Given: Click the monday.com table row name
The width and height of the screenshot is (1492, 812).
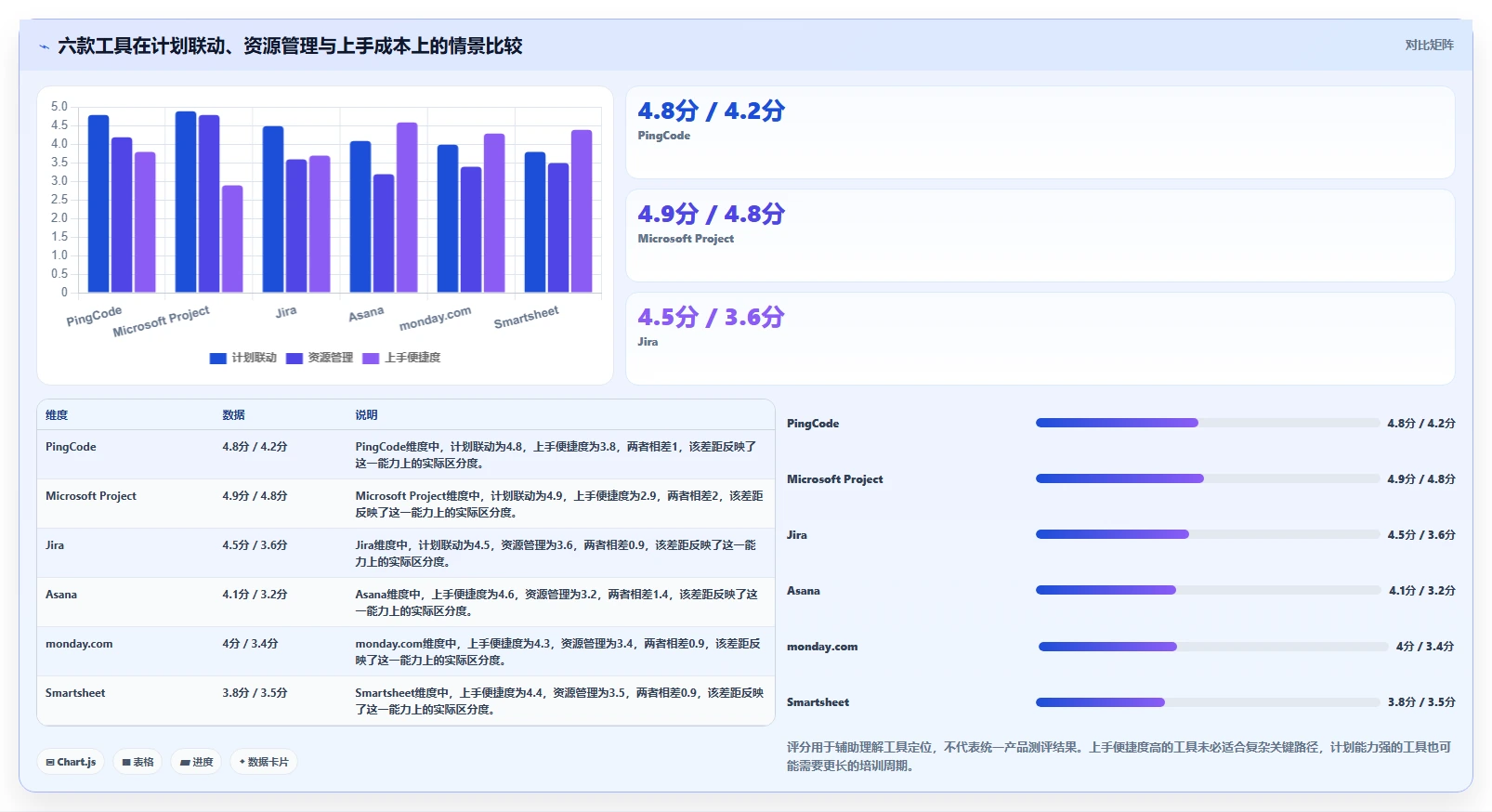Looking at the screenshot, I should [79, 644].
